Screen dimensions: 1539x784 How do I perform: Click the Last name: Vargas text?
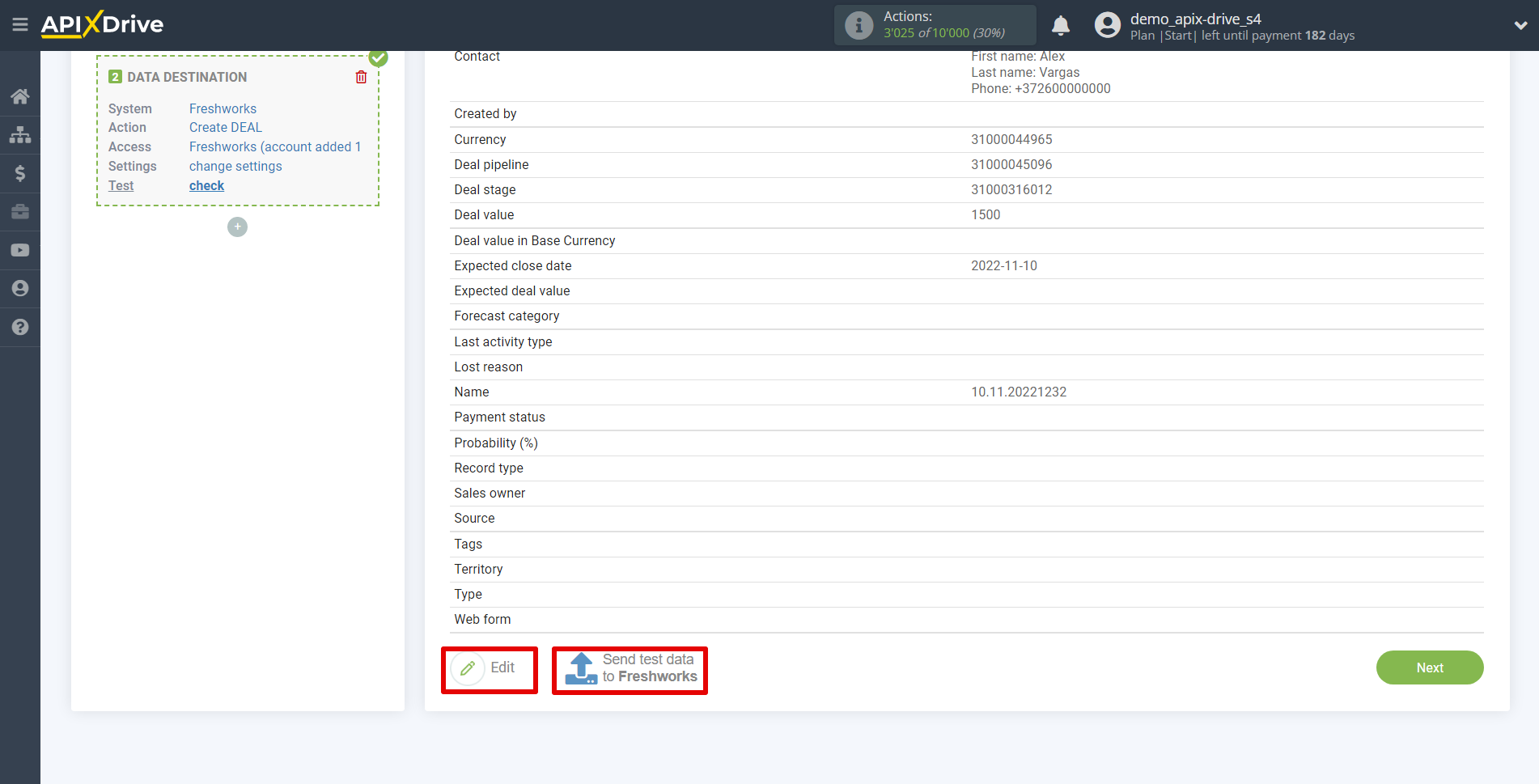click(1025, 72)
